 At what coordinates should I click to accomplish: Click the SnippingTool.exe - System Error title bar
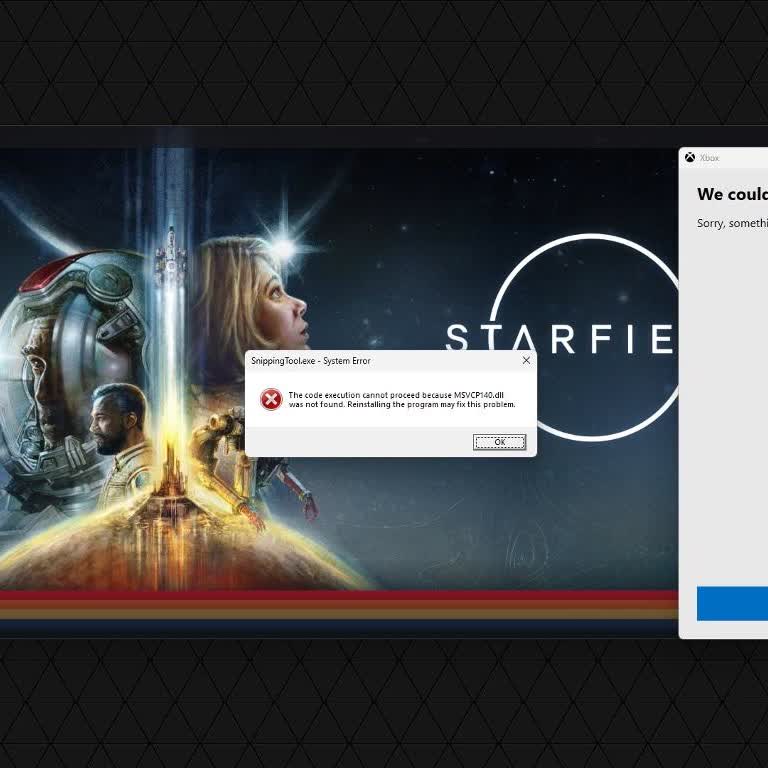(380, 361)
